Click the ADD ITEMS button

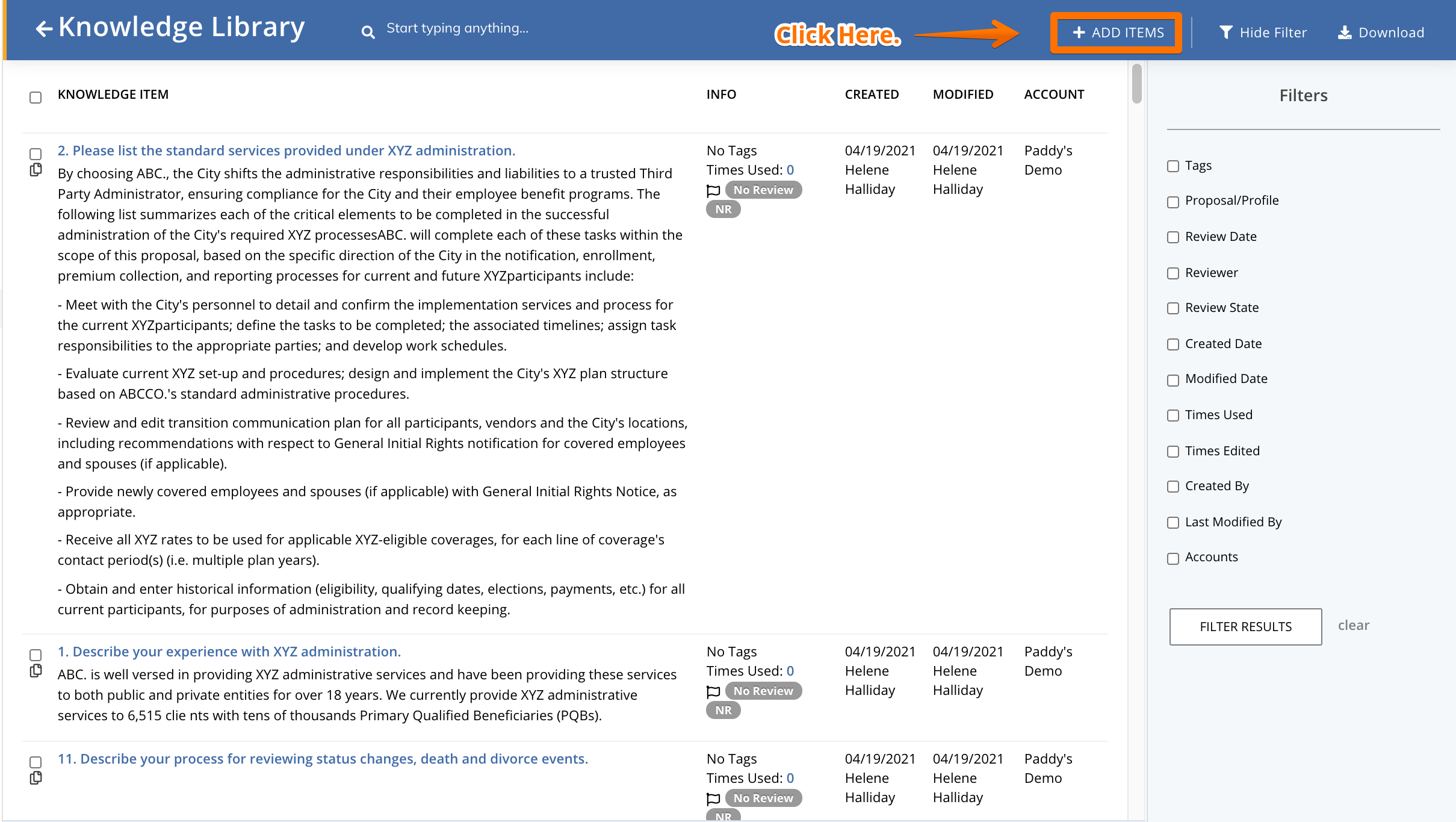(x=1117, y=33)
